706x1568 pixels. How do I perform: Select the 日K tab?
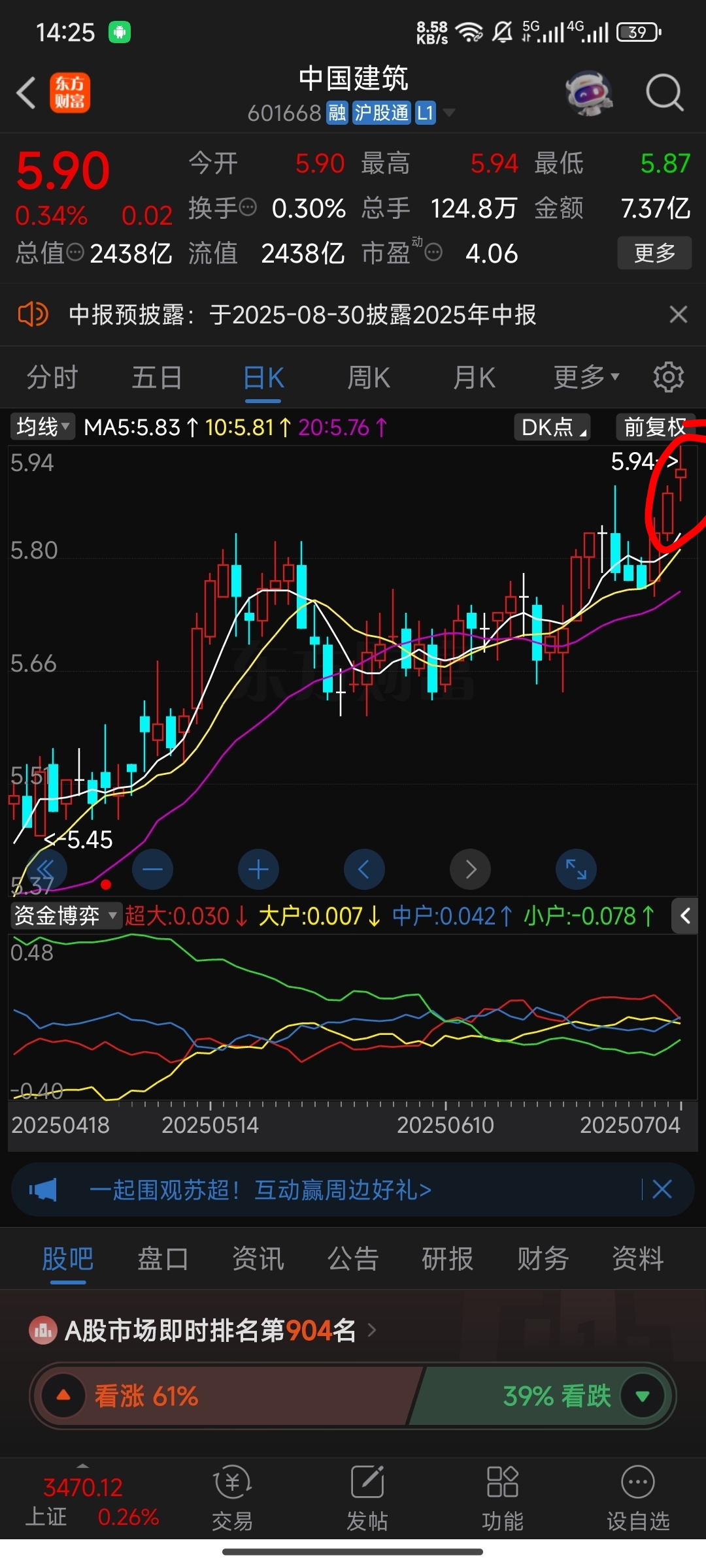(x=263, y=377)
